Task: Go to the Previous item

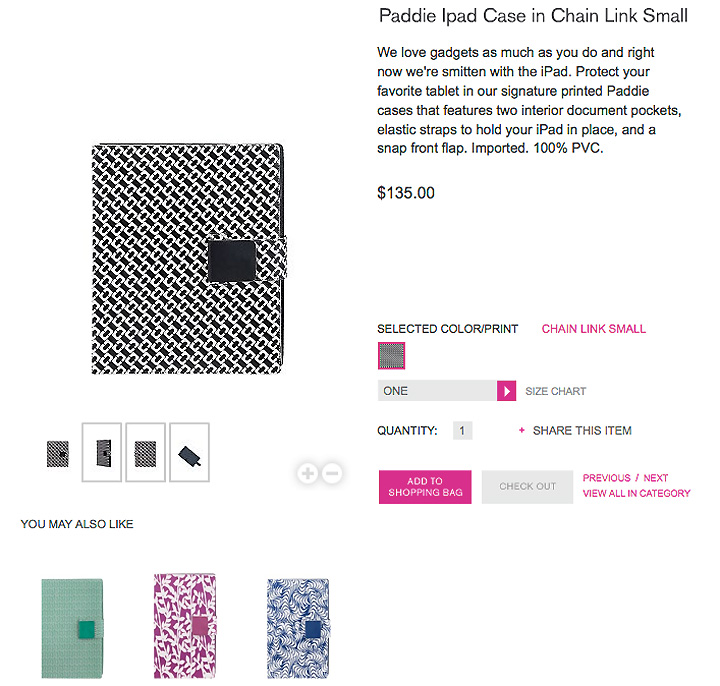Action: click(x=606, y=478)
